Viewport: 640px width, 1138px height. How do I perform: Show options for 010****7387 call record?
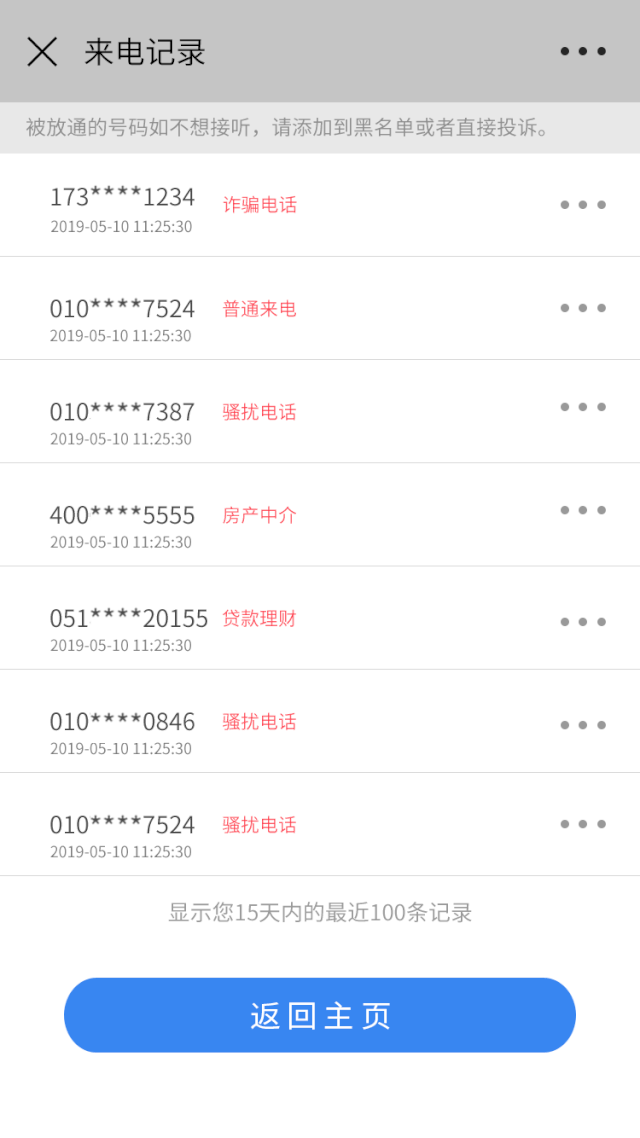coord(583,407)
